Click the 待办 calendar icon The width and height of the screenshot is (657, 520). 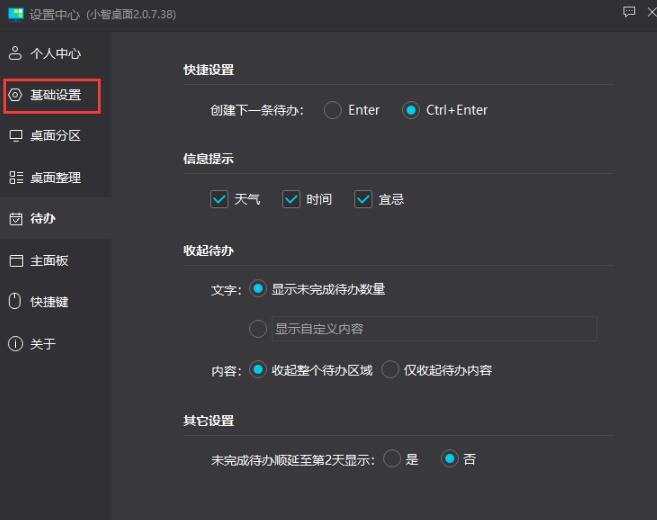click(x=16, y=219)
